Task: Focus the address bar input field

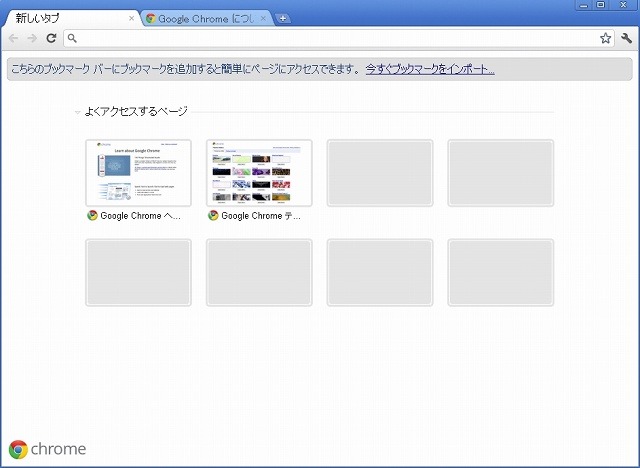Action: [339, 38]
